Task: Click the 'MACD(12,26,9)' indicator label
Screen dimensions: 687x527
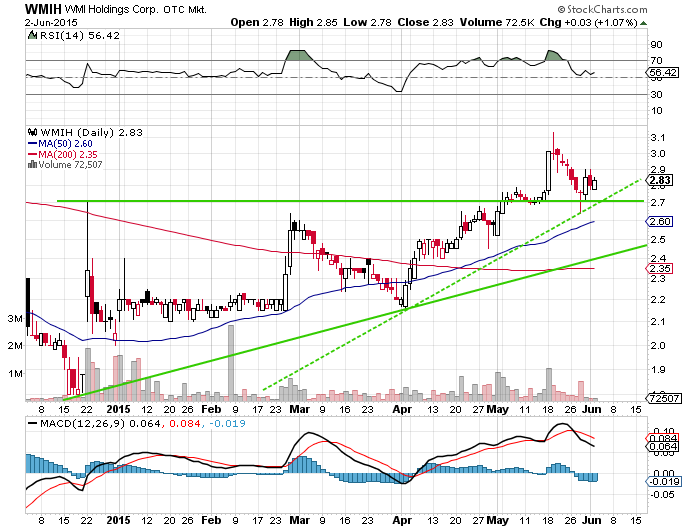Action: pyautogui.click(x=82, y=424)
